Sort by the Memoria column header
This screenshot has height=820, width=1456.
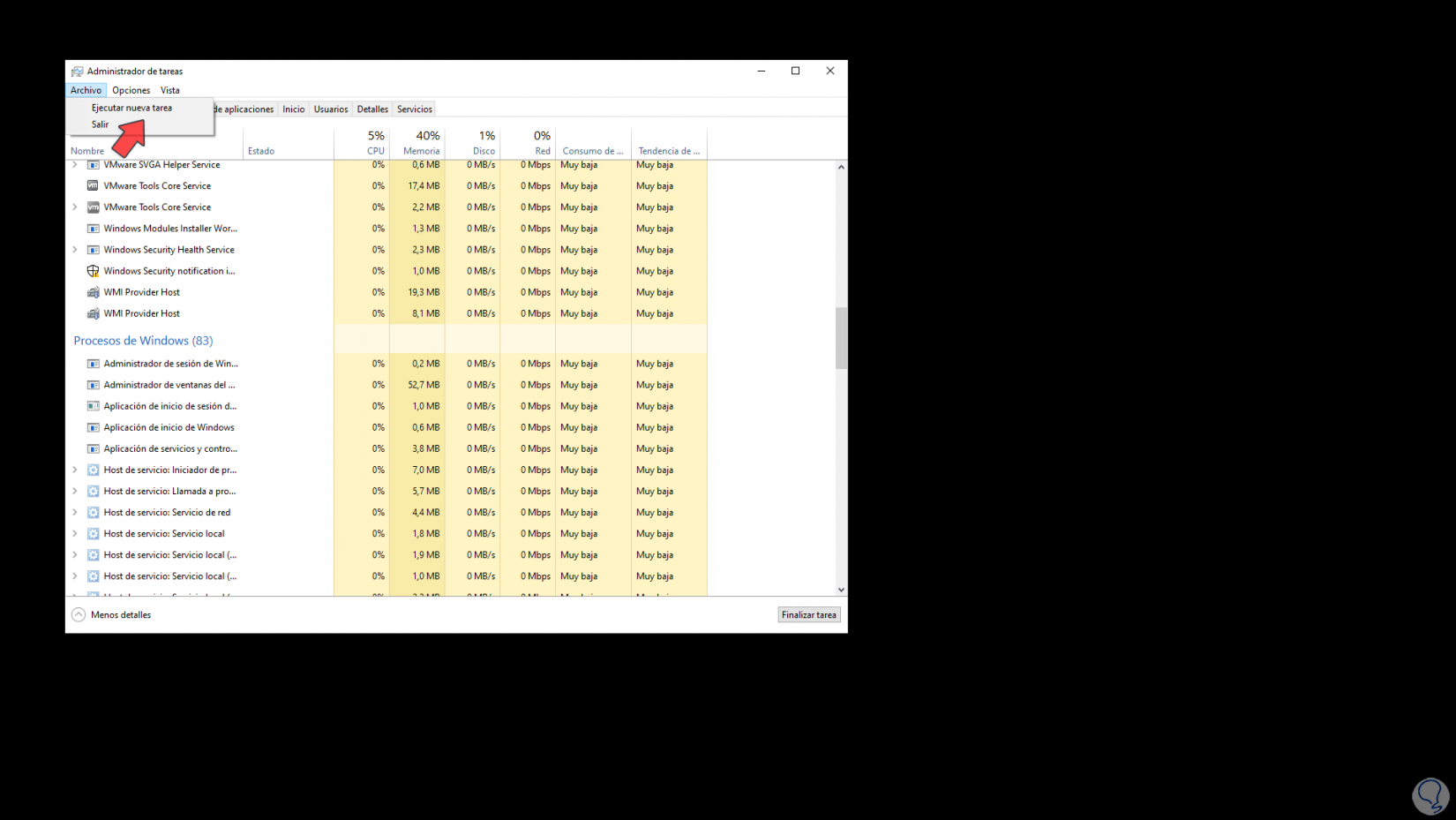[417, 143]
